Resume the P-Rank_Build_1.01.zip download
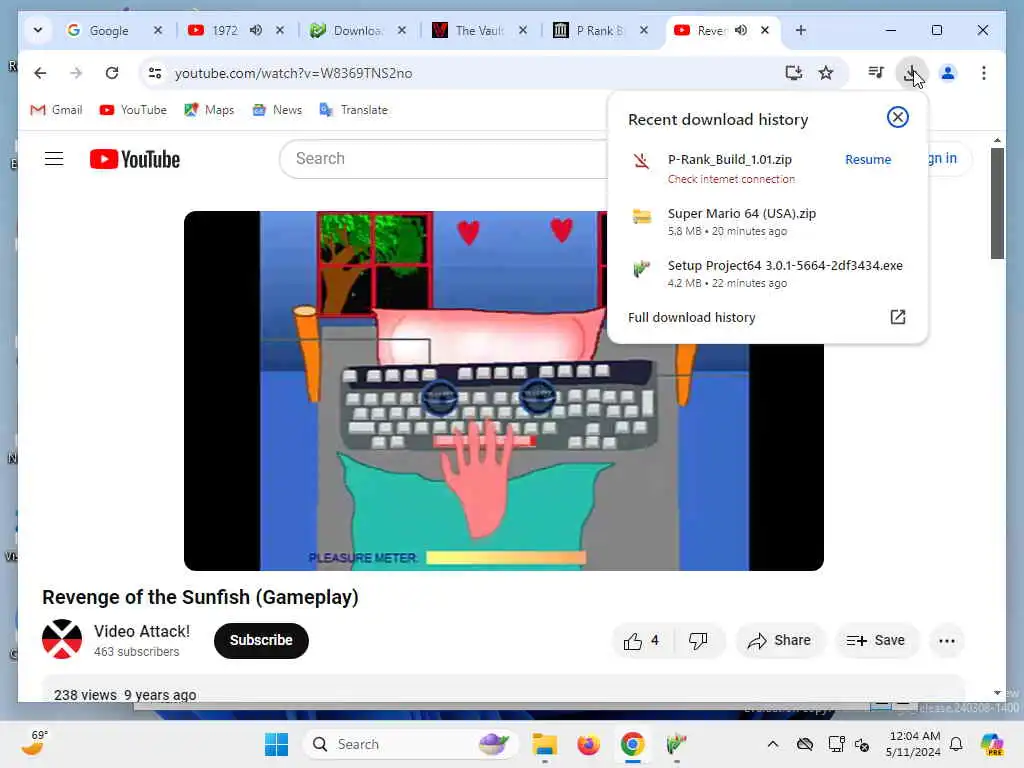 coord(868,159)
